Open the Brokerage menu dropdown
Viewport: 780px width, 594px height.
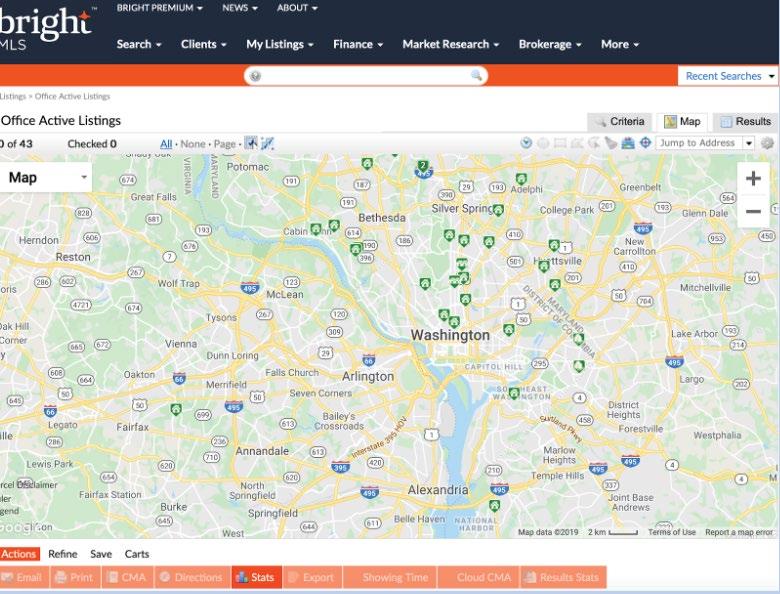550,44
